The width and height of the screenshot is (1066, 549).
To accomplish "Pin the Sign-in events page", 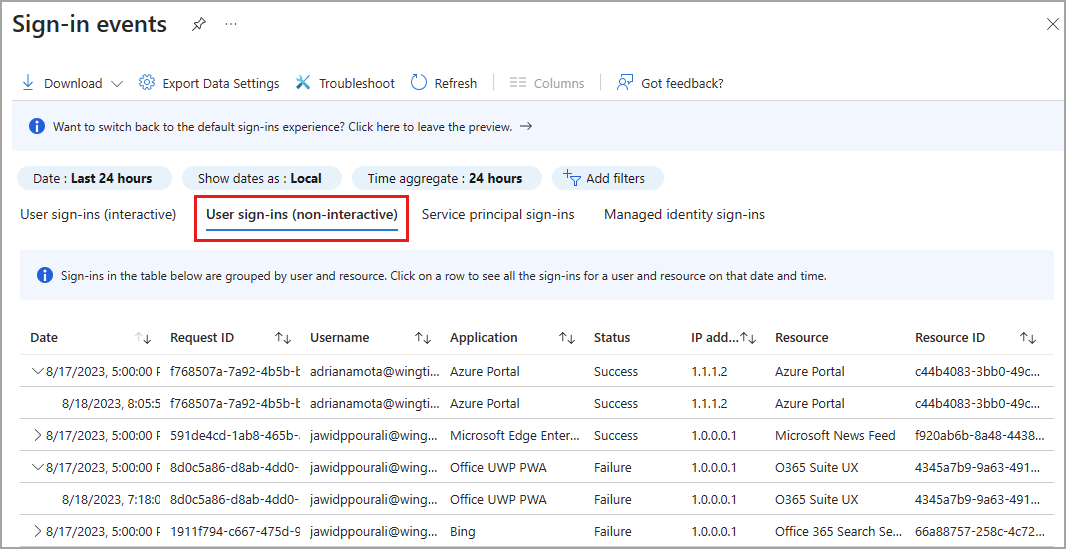I will point(199,25).
